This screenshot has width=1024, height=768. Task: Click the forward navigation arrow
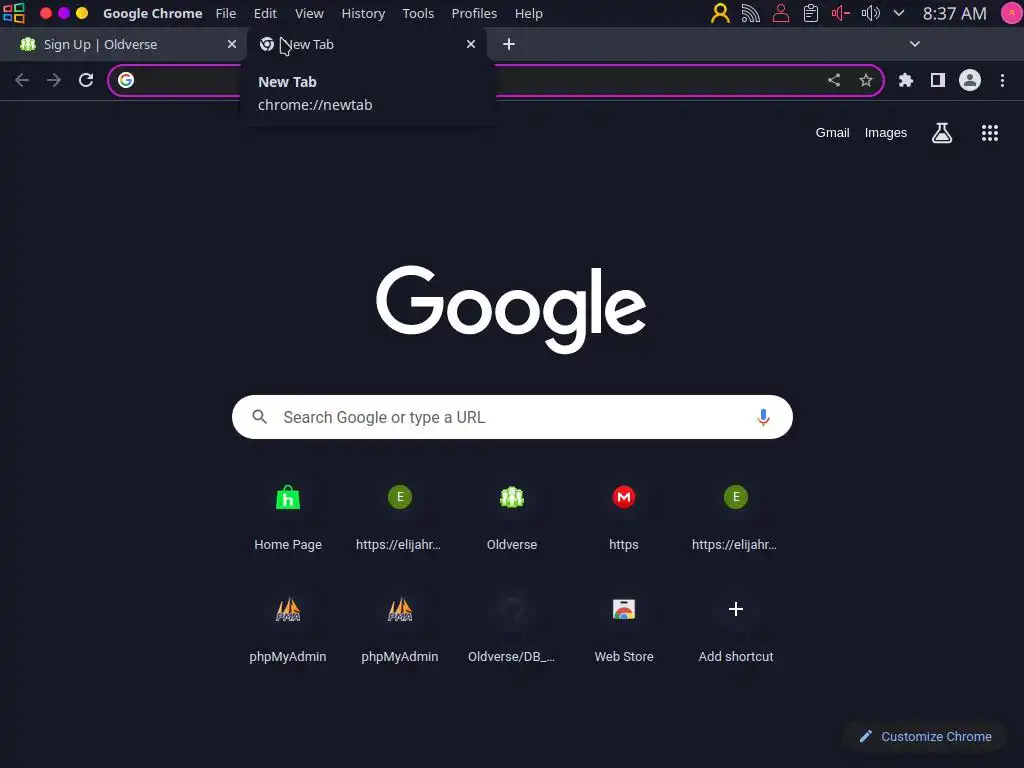(x=54, y=80)
